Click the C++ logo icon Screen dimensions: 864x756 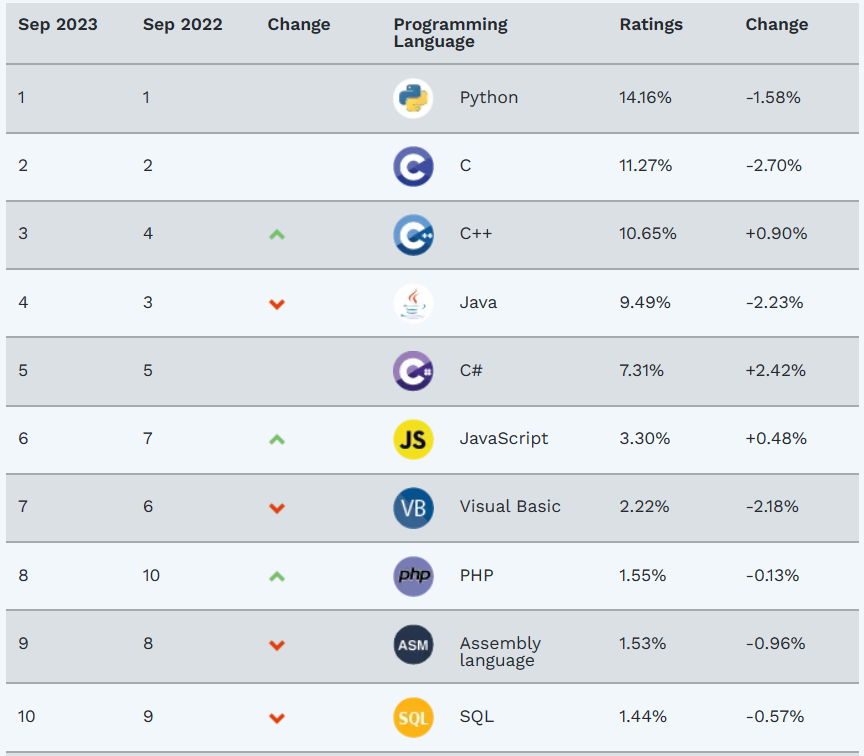[413, 234]
